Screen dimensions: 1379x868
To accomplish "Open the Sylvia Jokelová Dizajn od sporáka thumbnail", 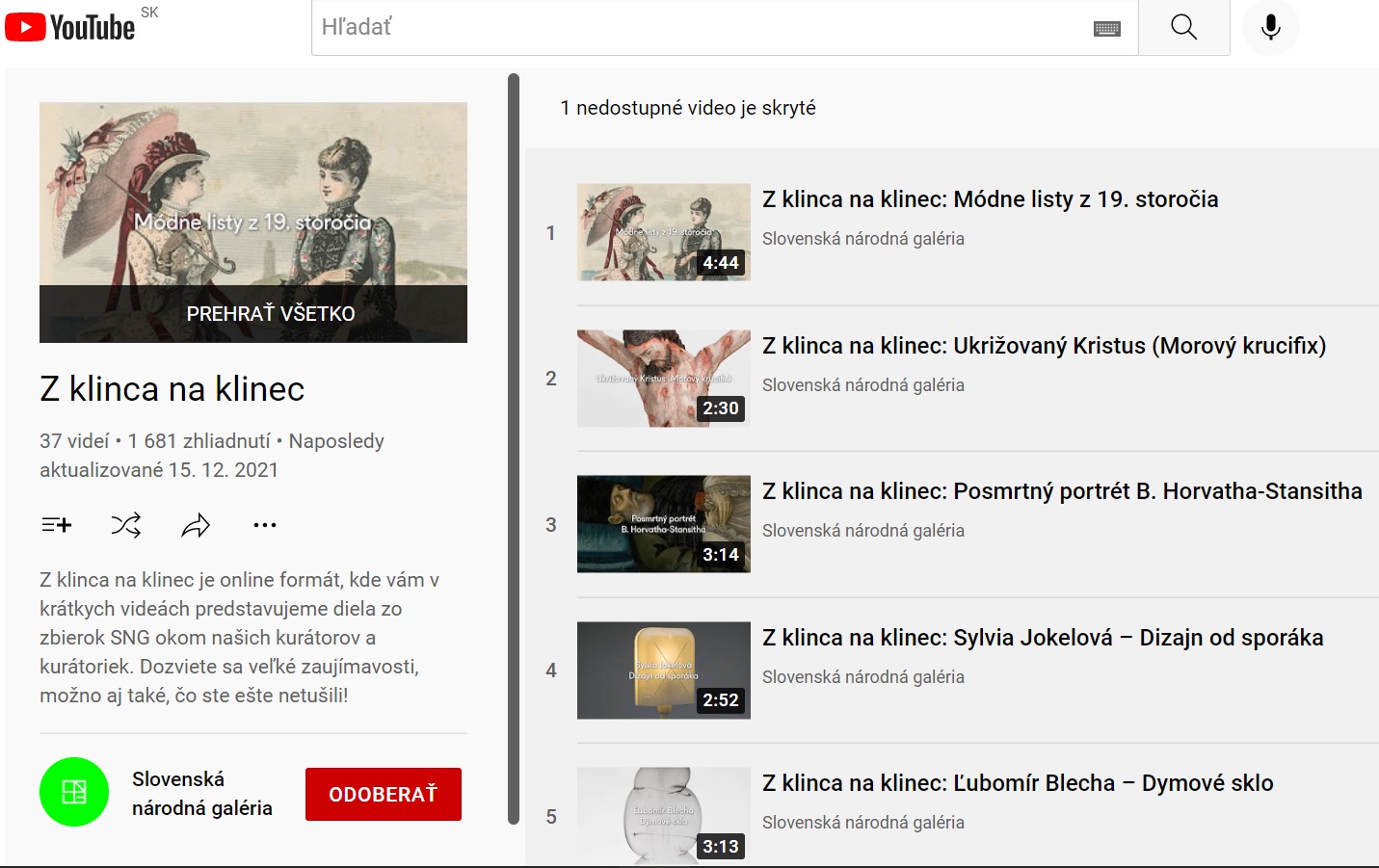I will [664, 671].
